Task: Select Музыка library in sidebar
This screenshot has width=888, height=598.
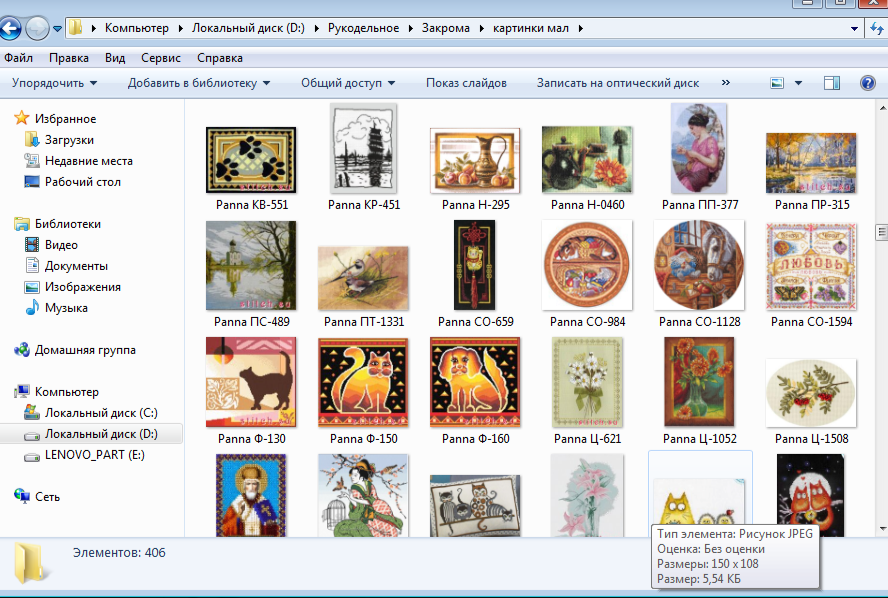Action: click(x=66, y=308)
